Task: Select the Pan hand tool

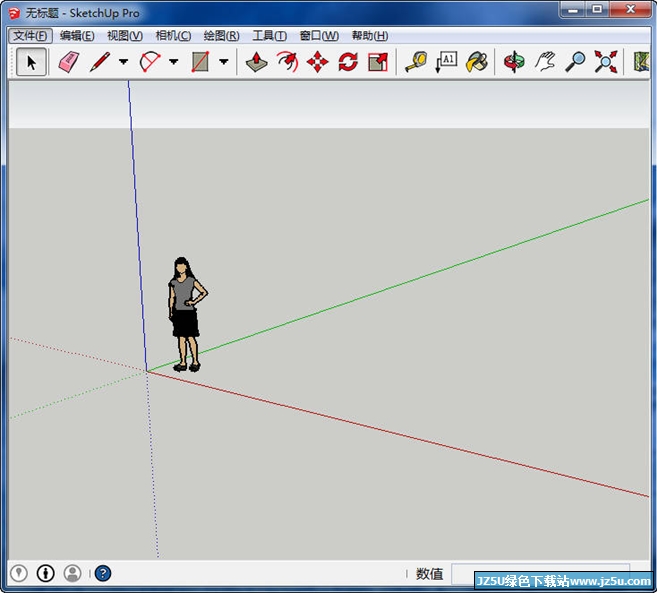Action: click(x=545, y=62)
